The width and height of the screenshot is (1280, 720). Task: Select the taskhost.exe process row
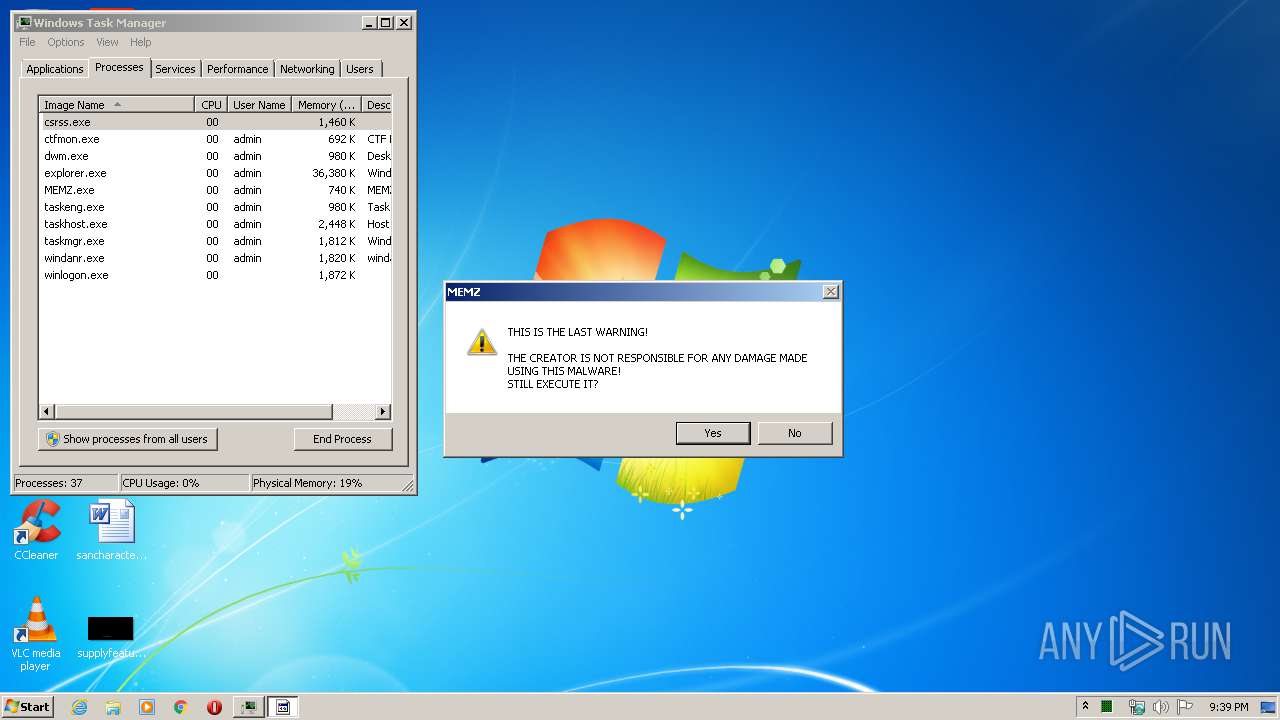click(215, 224)
